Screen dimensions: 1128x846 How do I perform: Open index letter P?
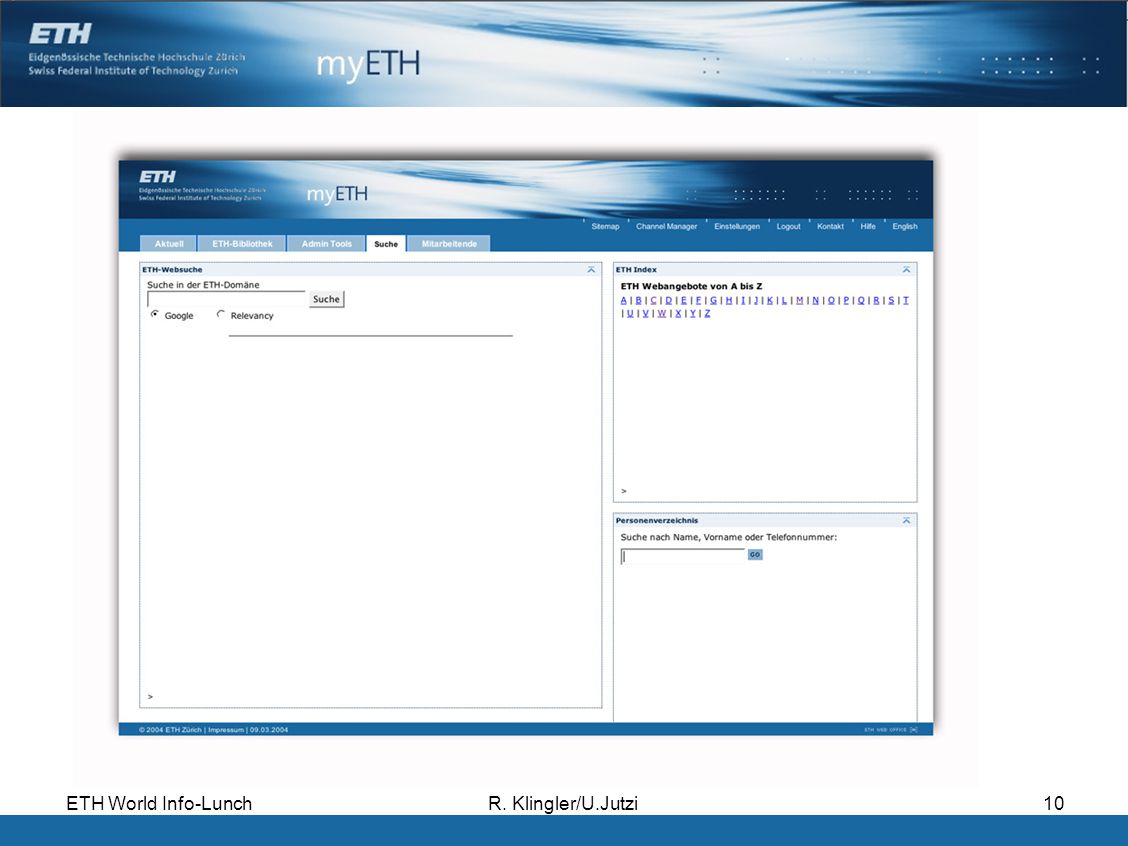tap(846, 301)
